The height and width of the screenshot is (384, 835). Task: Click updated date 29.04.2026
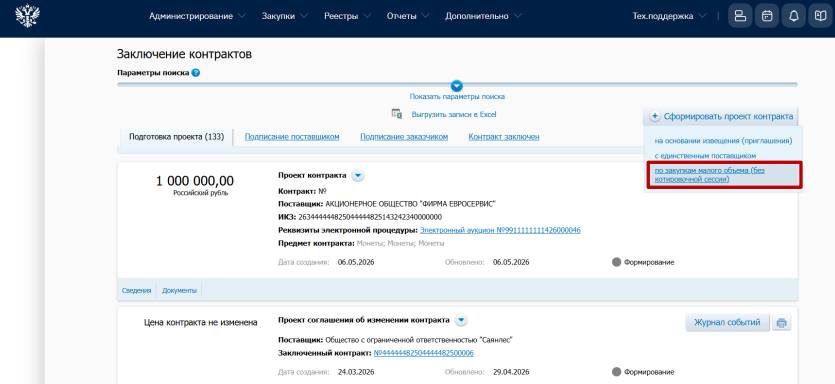click(x=511, y=372)
